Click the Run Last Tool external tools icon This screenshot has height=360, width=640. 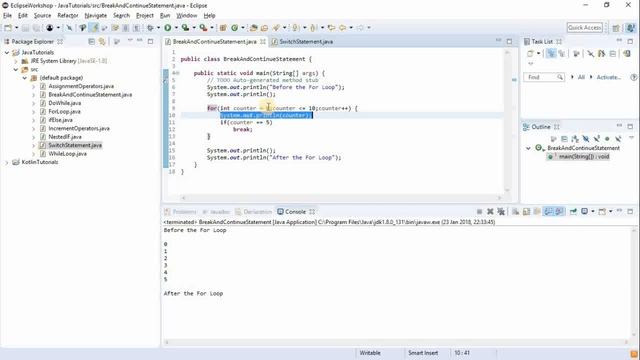(204, 28)
